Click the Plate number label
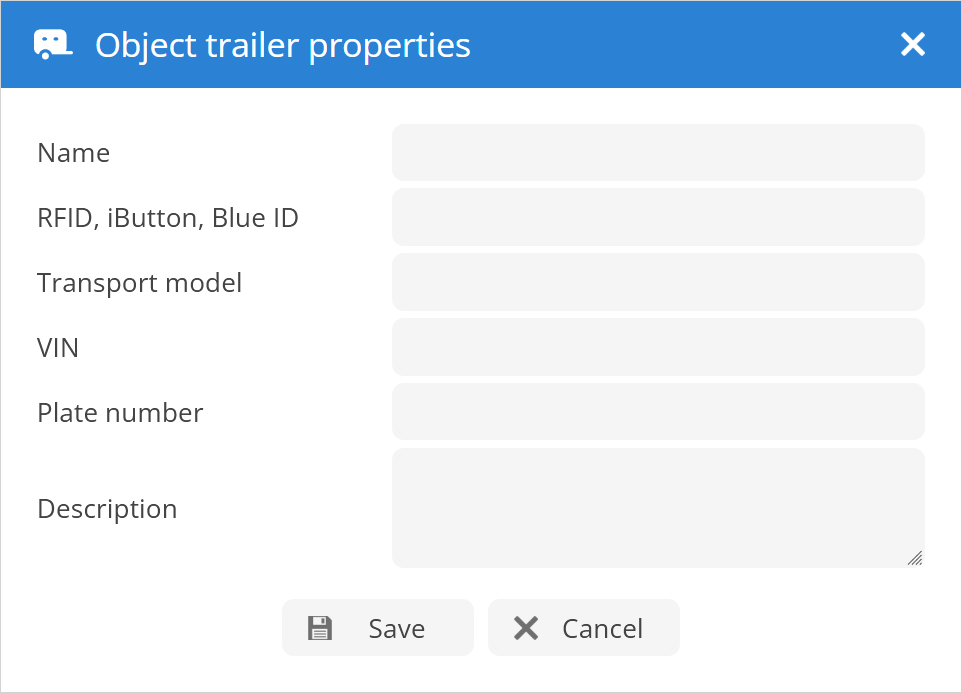Image resolution: width=962 pixels, height=693 pixels. coord(120,413)
